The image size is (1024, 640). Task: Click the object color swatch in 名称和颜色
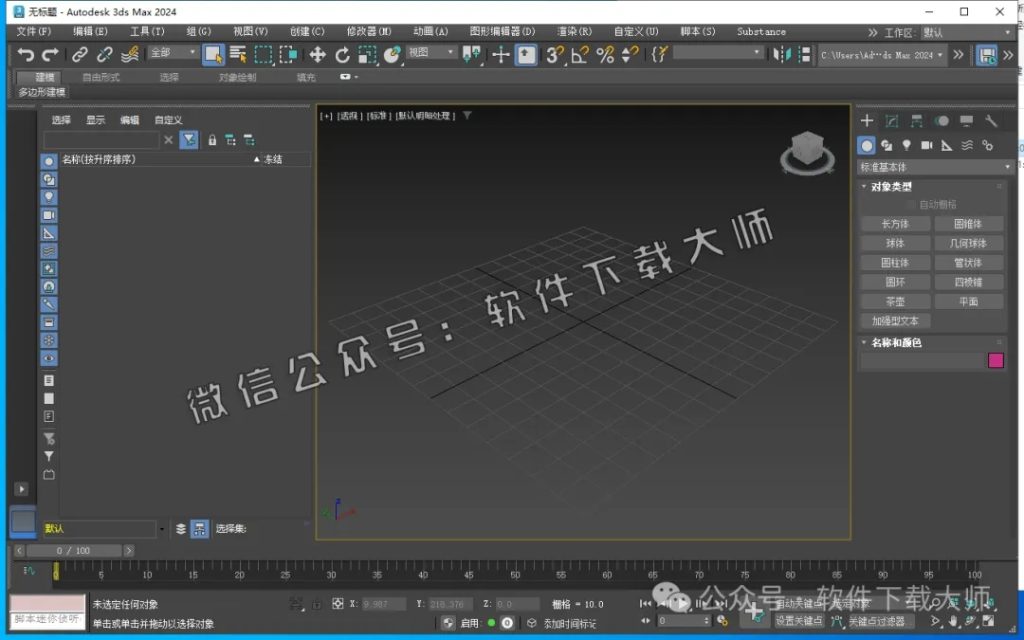[995, 360]
